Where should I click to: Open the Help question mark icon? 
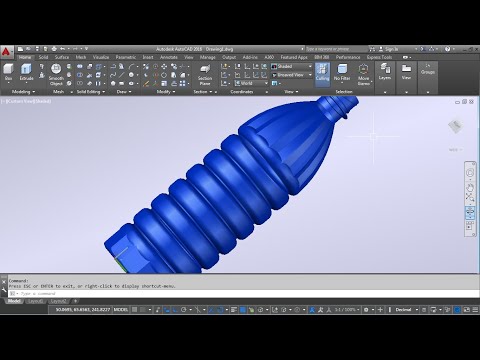point(448,49)
